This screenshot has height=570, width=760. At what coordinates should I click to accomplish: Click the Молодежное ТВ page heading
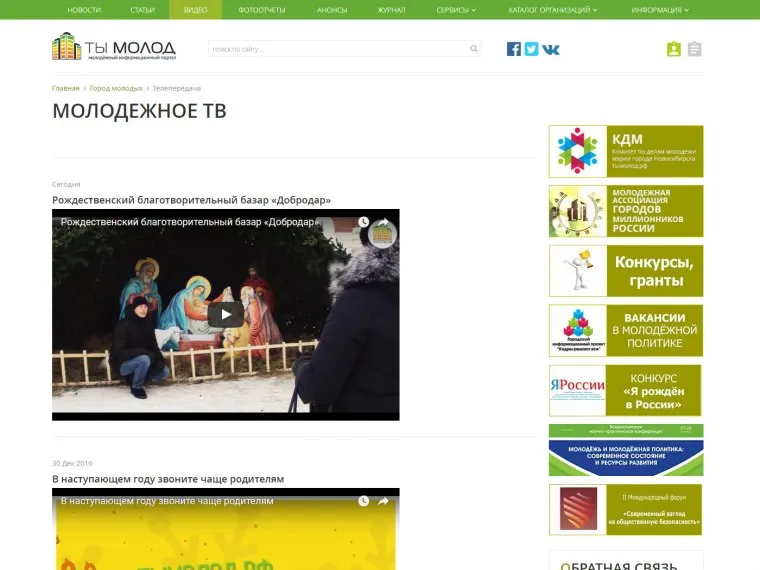click(139, 111)
